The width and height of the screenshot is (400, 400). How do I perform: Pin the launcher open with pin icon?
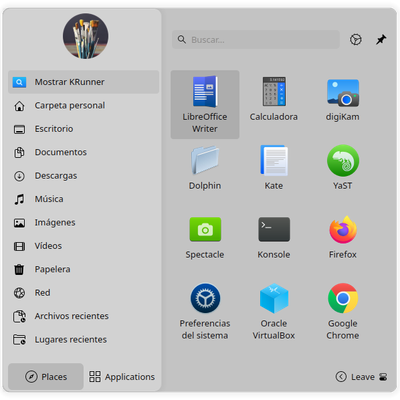pos(381,40)
